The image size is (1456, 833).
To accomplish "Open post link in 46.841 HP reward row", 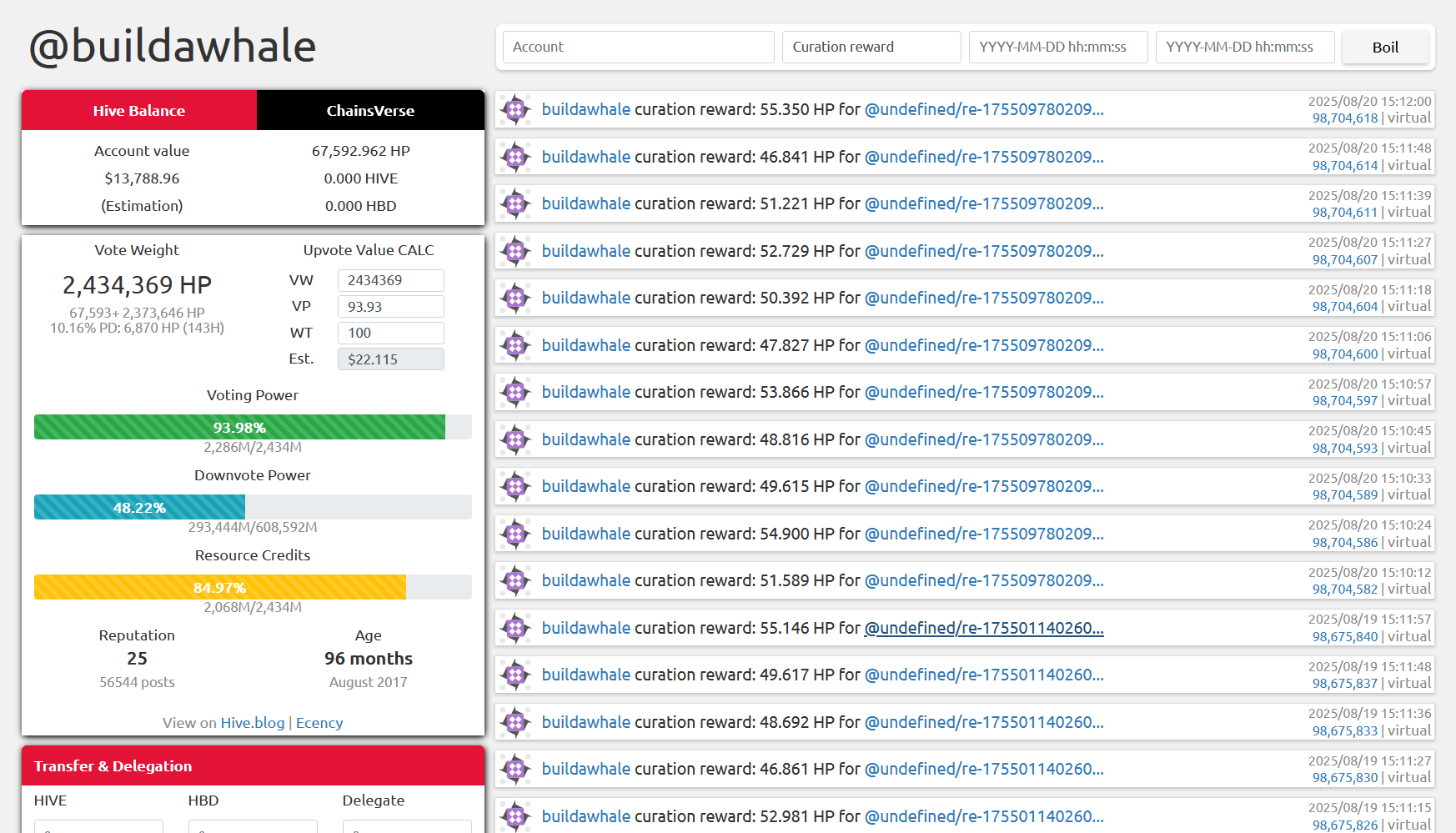I will pyautogui.click(x=984, y=157).
